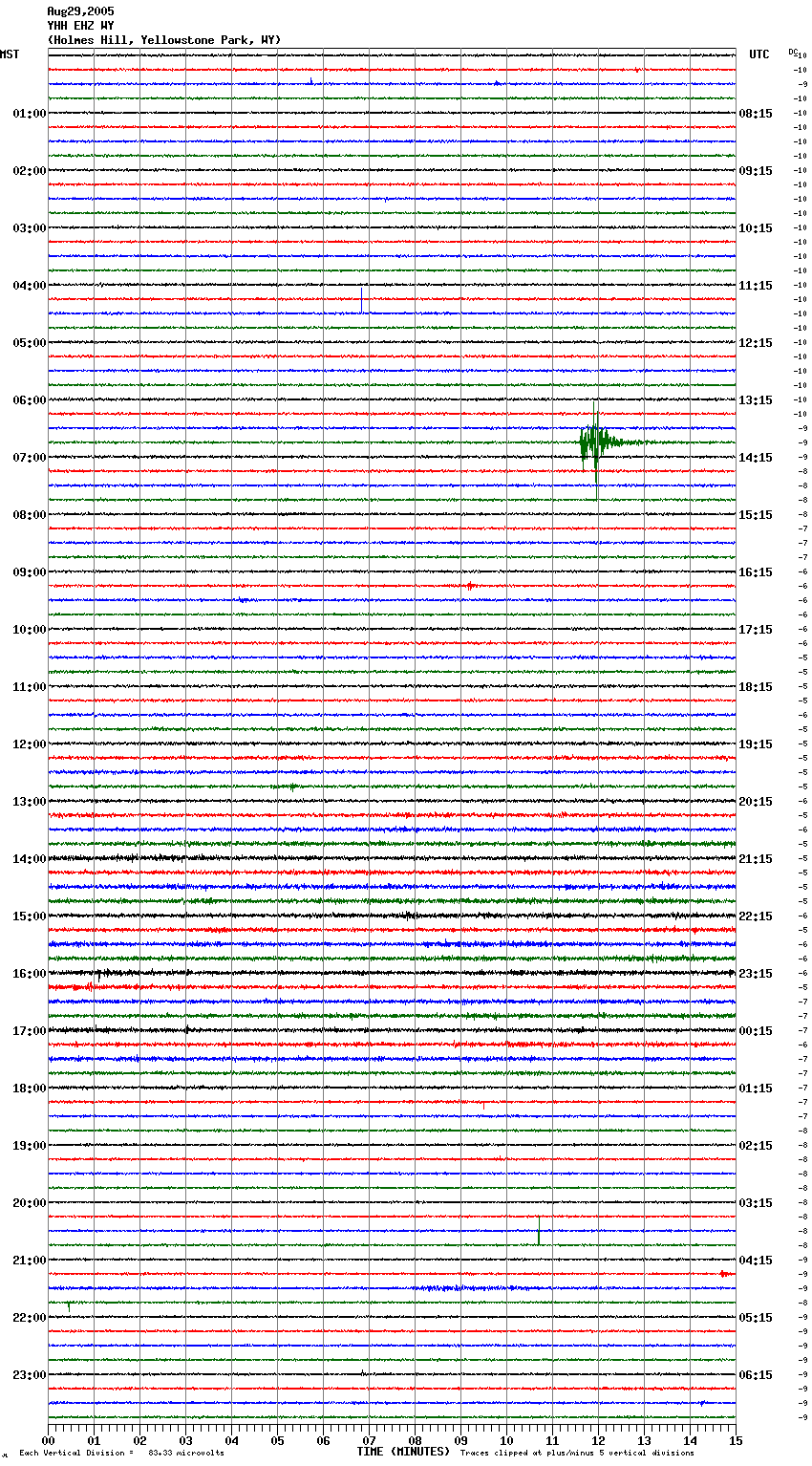
Task: Click the blue spike on the 04:15 trace
Action: click(361, 300)
